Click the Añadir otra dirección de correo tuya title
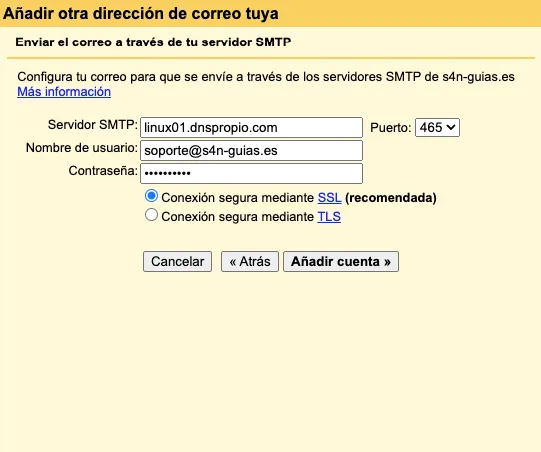 point(141,14)
